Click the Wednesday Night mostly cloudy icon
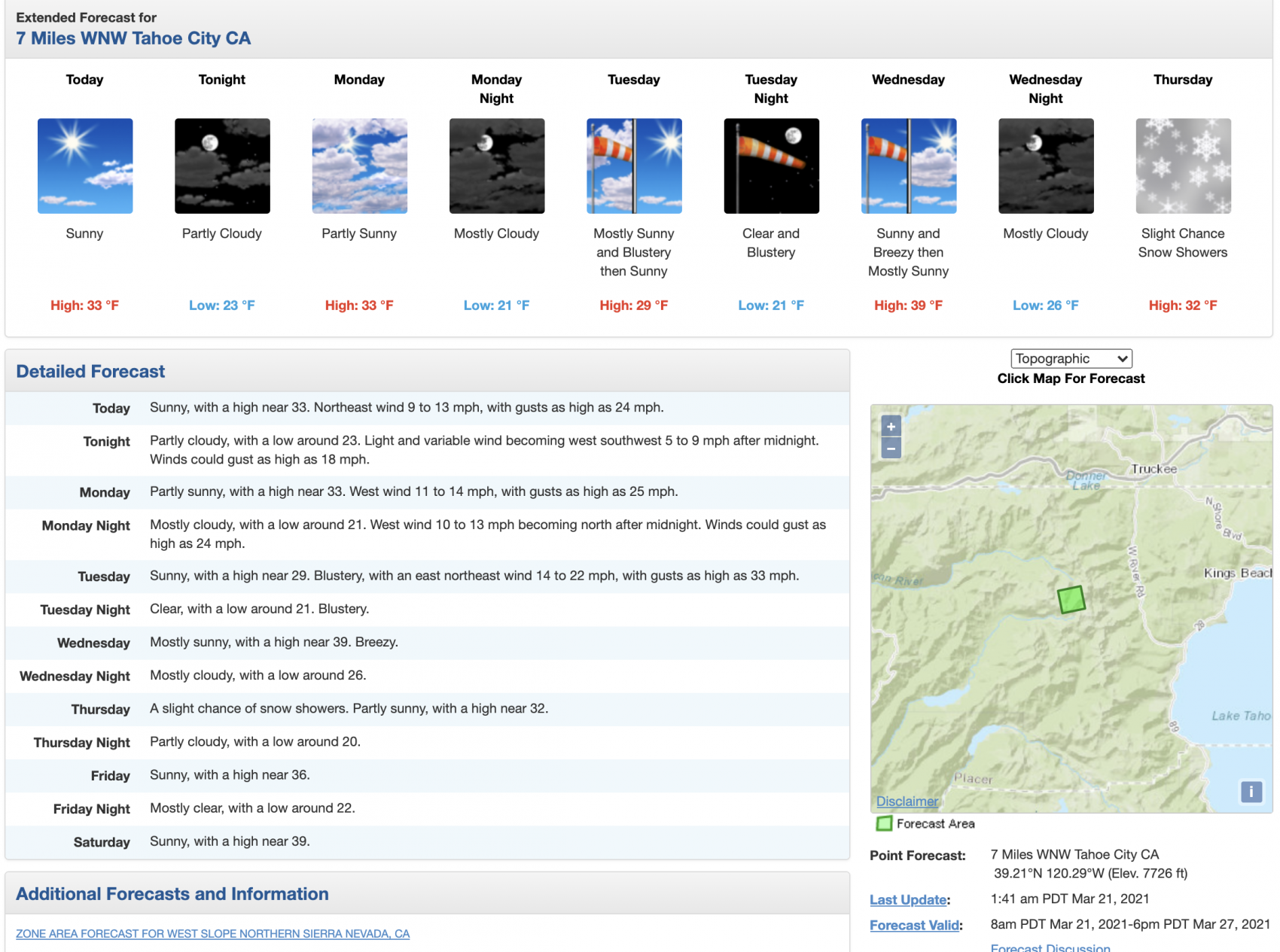This screenshot has width=1280, height=952. pos(1046,166)
